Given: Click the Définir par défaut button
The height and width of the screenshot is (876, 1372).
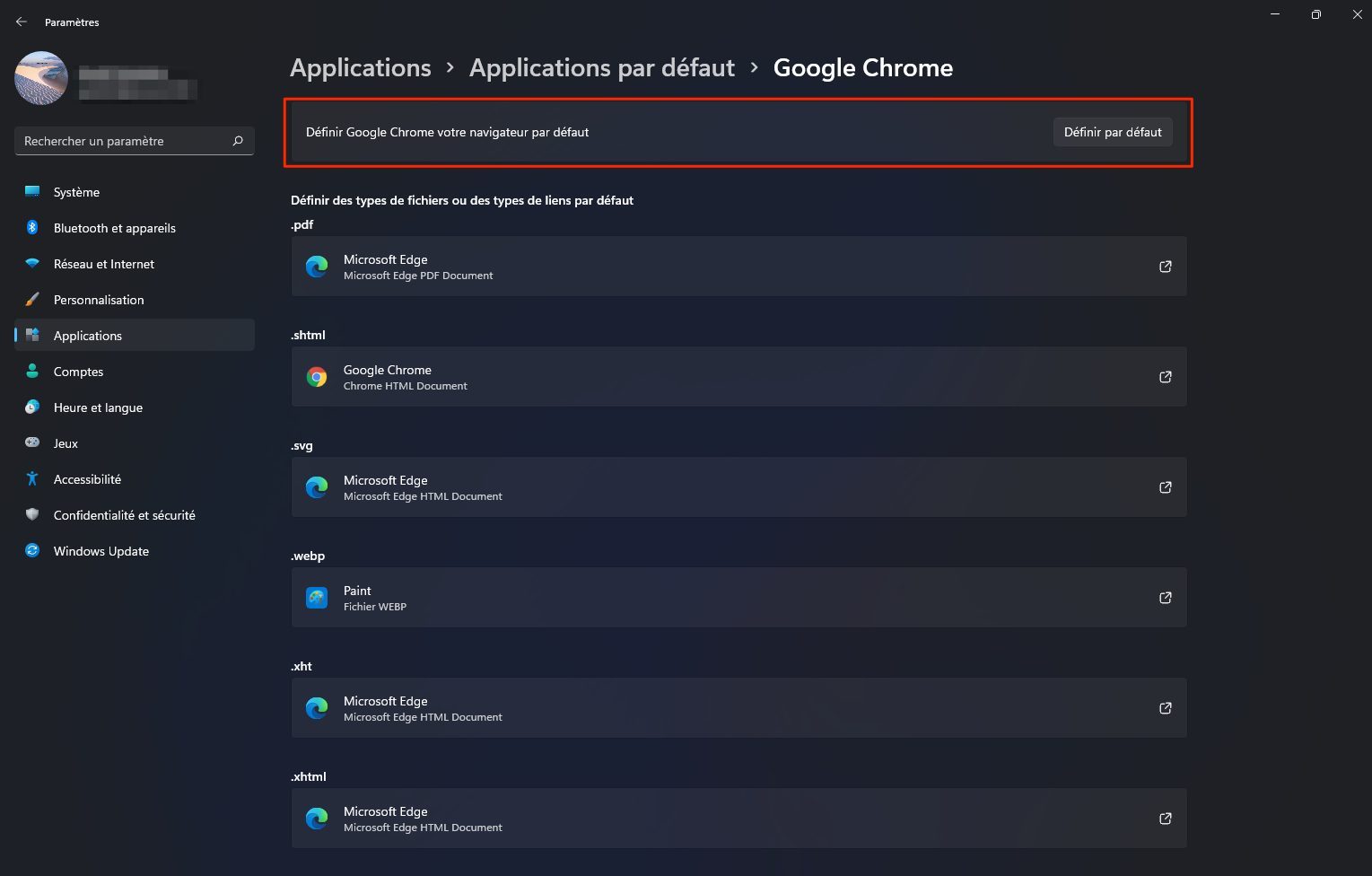Looking at the screenshot, I should coord(1113,132).
